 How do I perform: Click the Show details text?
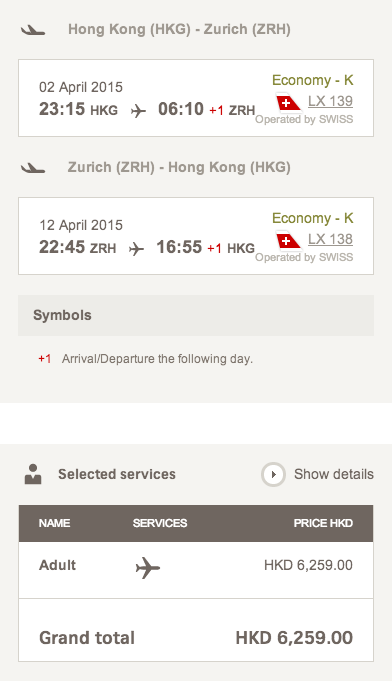coord(334,474)
